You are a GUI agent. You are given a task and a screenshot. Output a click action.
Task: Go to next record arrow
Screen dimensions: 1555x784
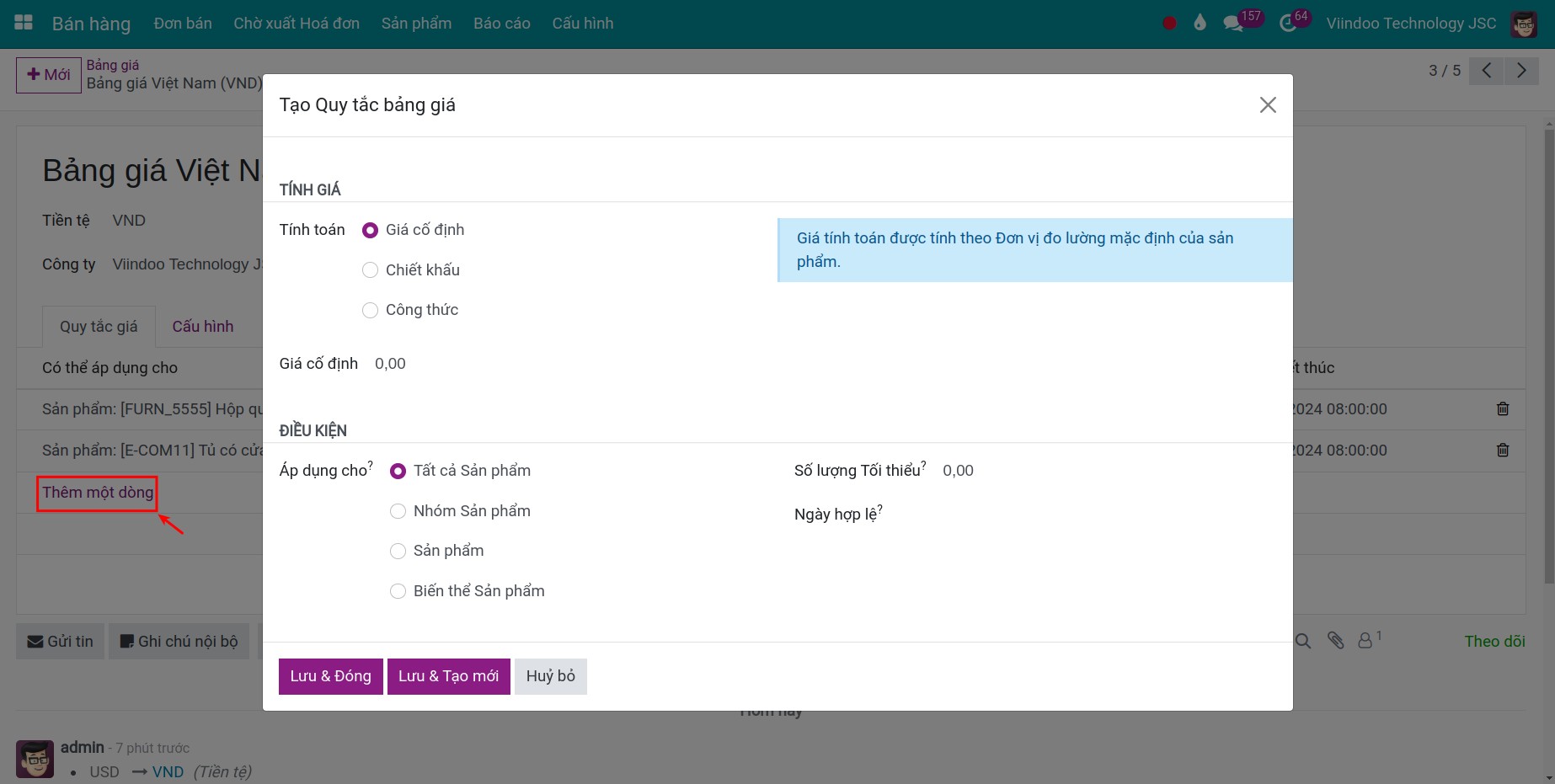click(x=1521, y=71)
